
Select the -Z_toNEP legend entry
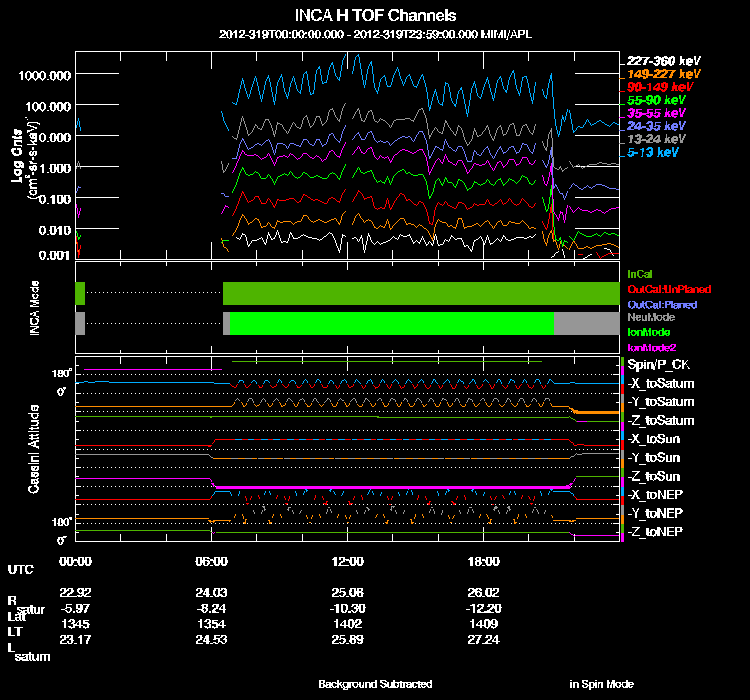point(654,530)
